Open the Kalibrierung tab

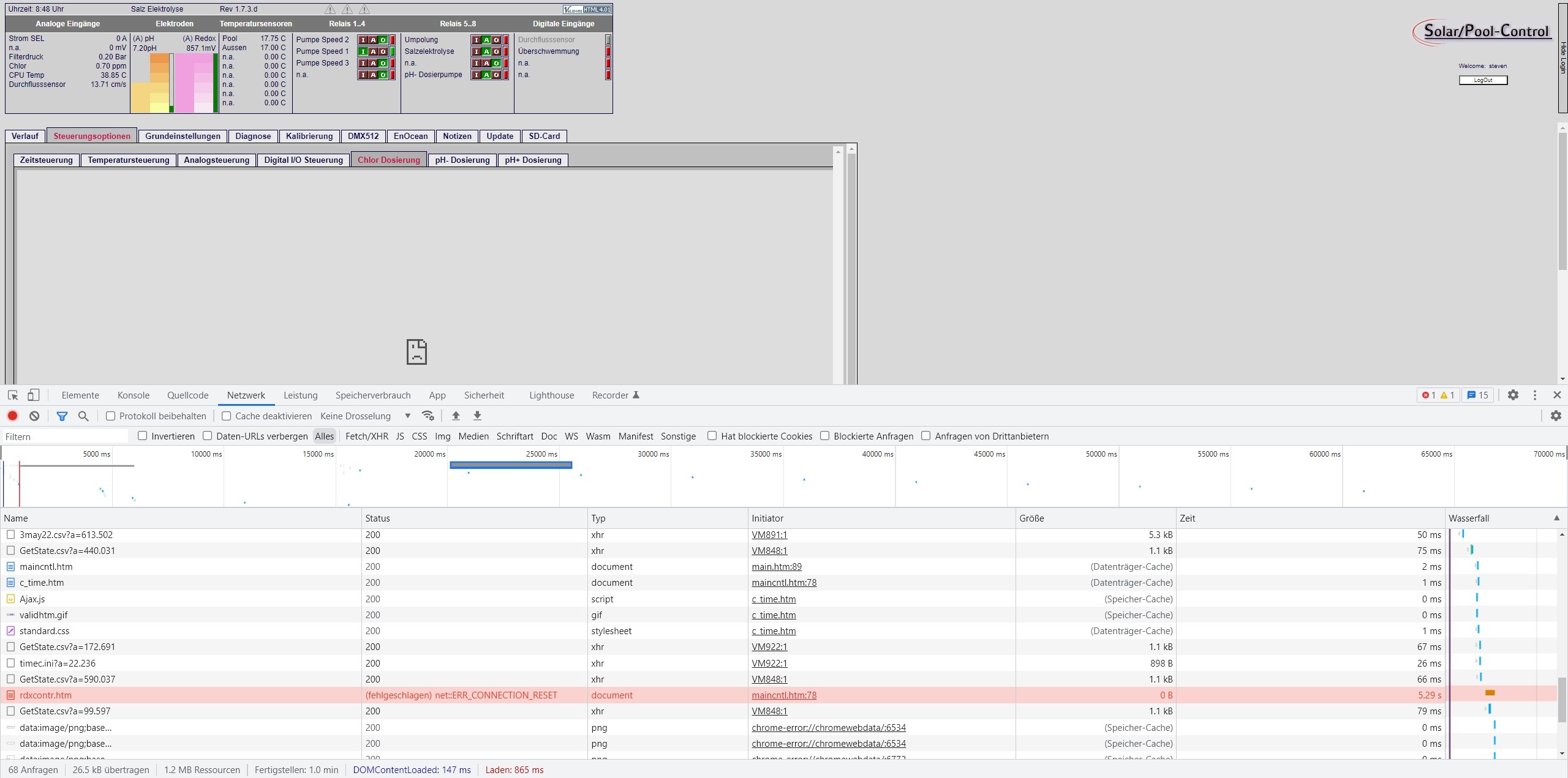point(309,136)
